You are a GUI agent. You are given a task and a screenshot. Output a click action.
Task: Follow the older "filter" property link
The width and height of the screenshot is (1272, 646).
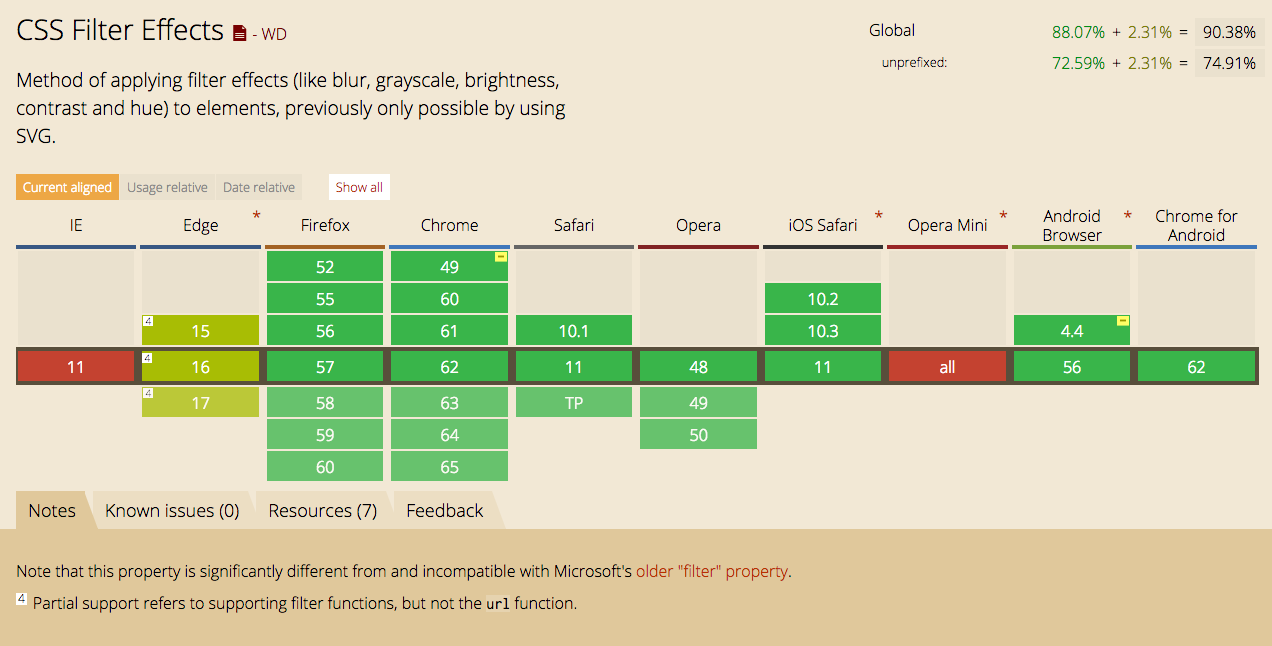[712, 572]
